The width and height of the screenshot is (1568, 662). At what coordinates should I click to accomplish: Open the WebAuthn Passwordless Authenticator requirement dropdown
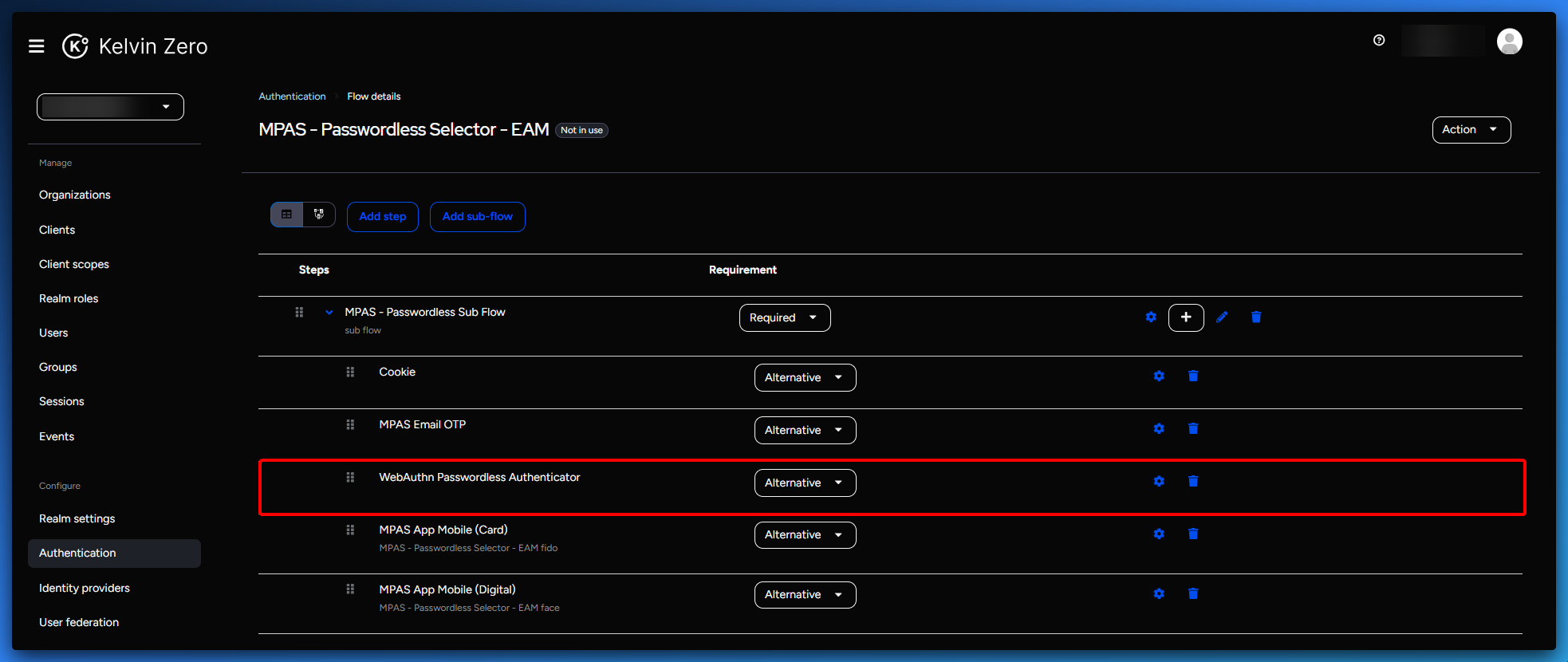(806, 483)
